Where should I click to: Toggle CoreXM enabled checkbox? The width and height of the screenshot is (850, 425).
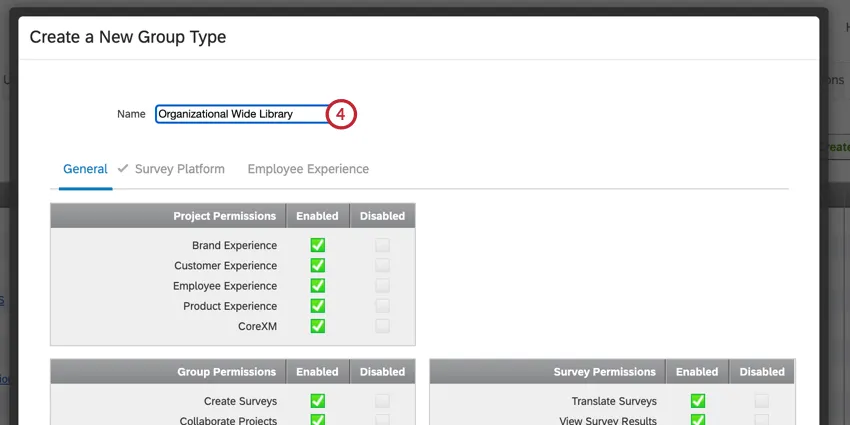pyautogui.click(x=317, y=326)
